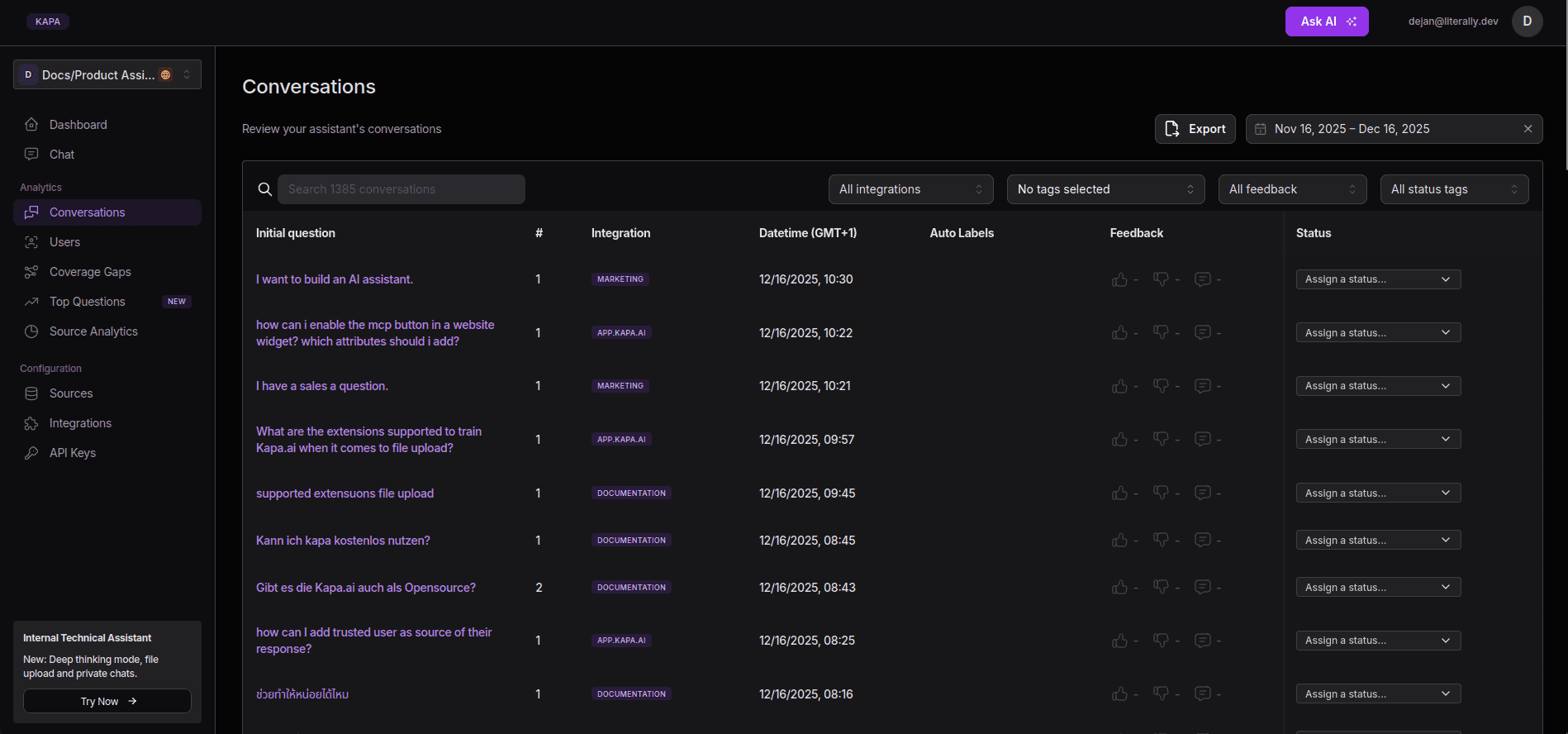Thumbs down the mcp button question row
This screenshot has height=734, width=1568.
click(1161, 332)
